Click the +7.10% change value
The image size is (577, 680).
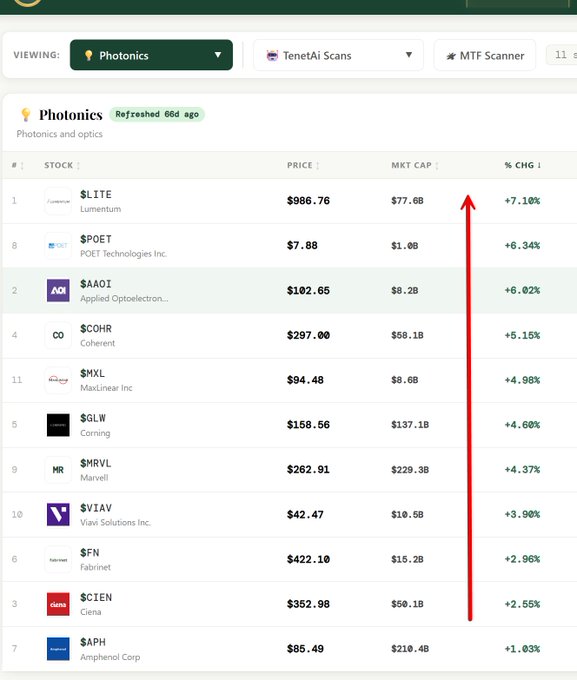(x=522, y=201)
